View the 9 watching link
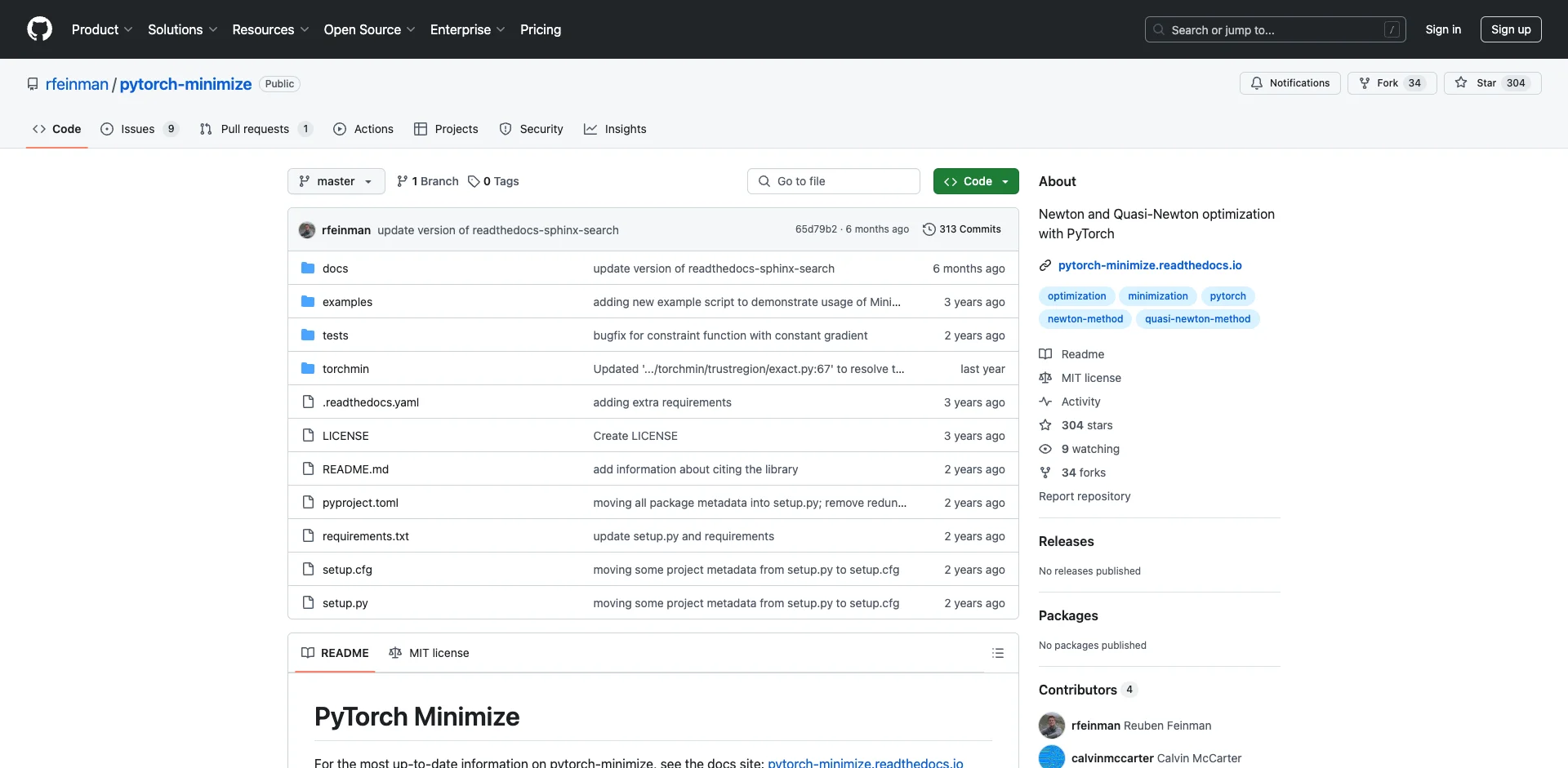This screenshot has height=768, width=1568. pos(1080,449)
